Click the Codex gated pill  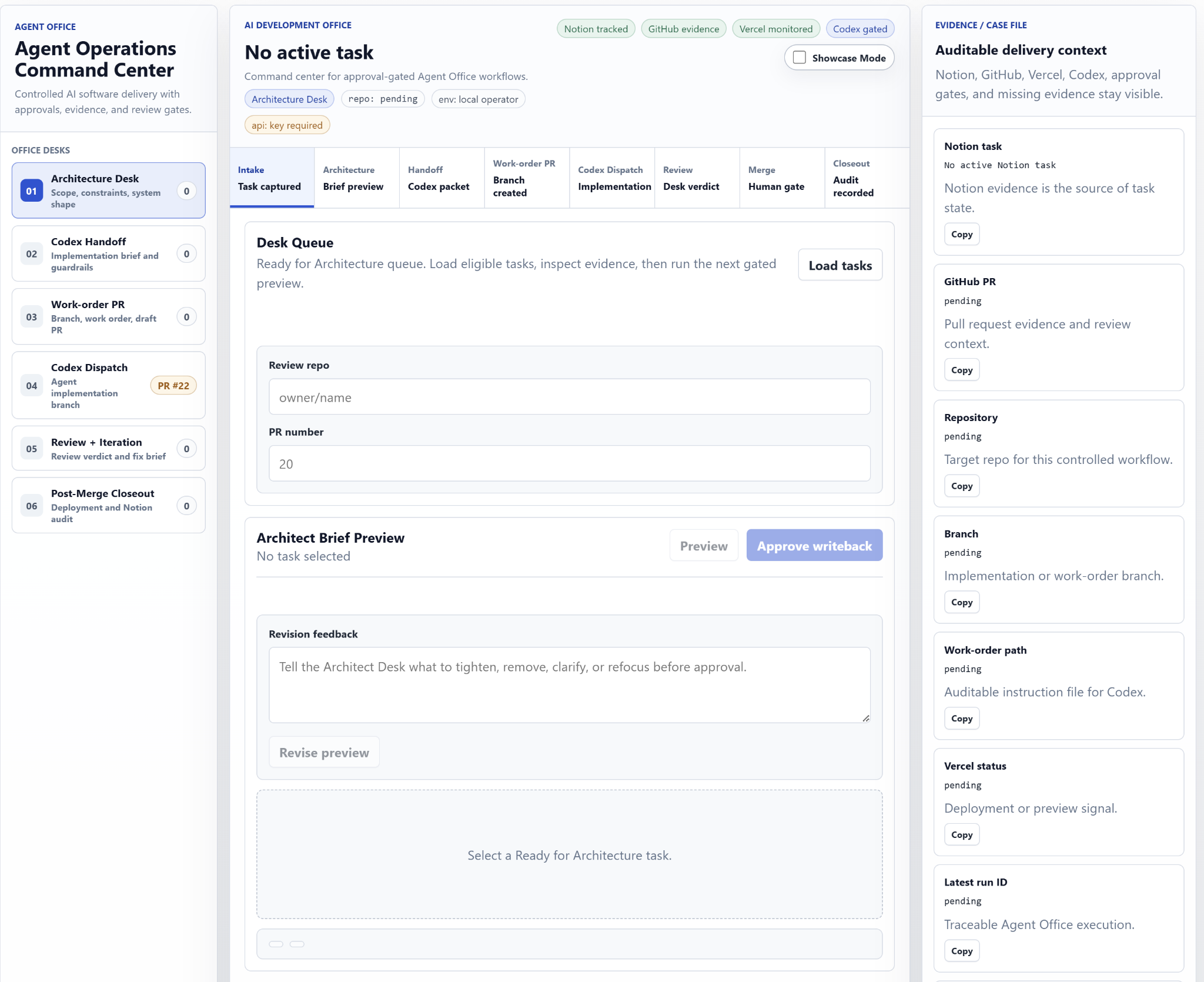tap(859, 29)
